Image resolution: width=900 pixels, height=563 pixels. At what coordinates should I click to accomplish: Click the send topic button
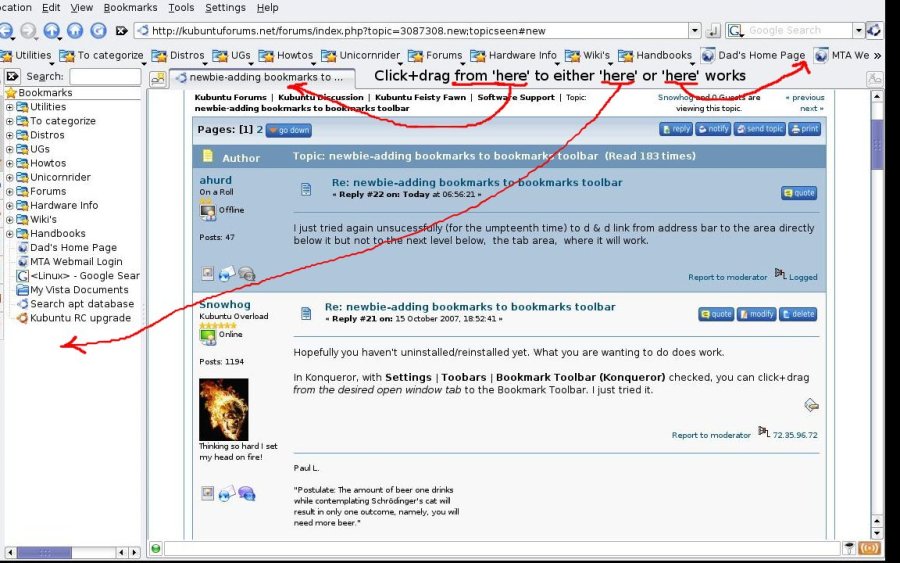(759, 129)
